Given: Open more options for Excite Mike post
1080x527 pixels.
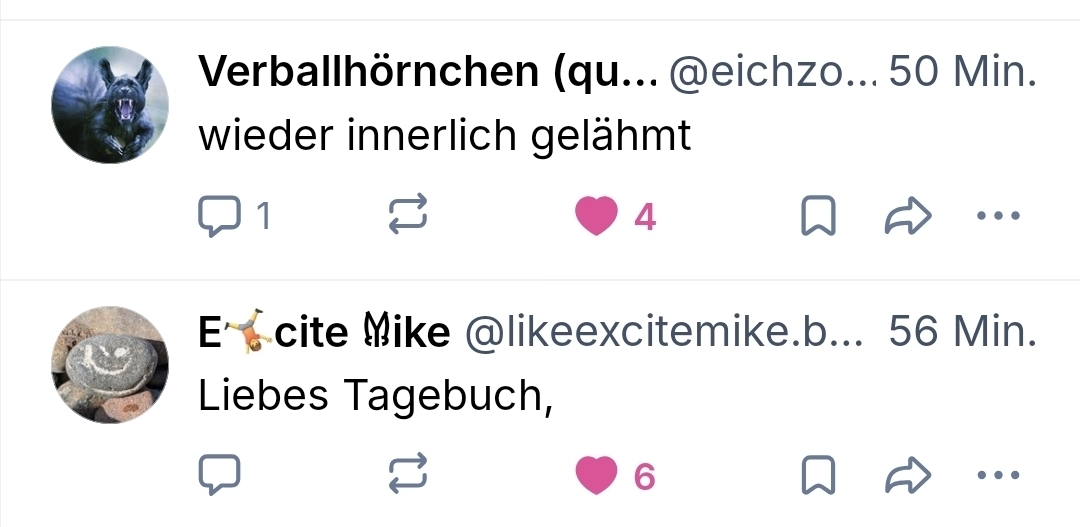Looking at the screenshot, I should [997, 476].
